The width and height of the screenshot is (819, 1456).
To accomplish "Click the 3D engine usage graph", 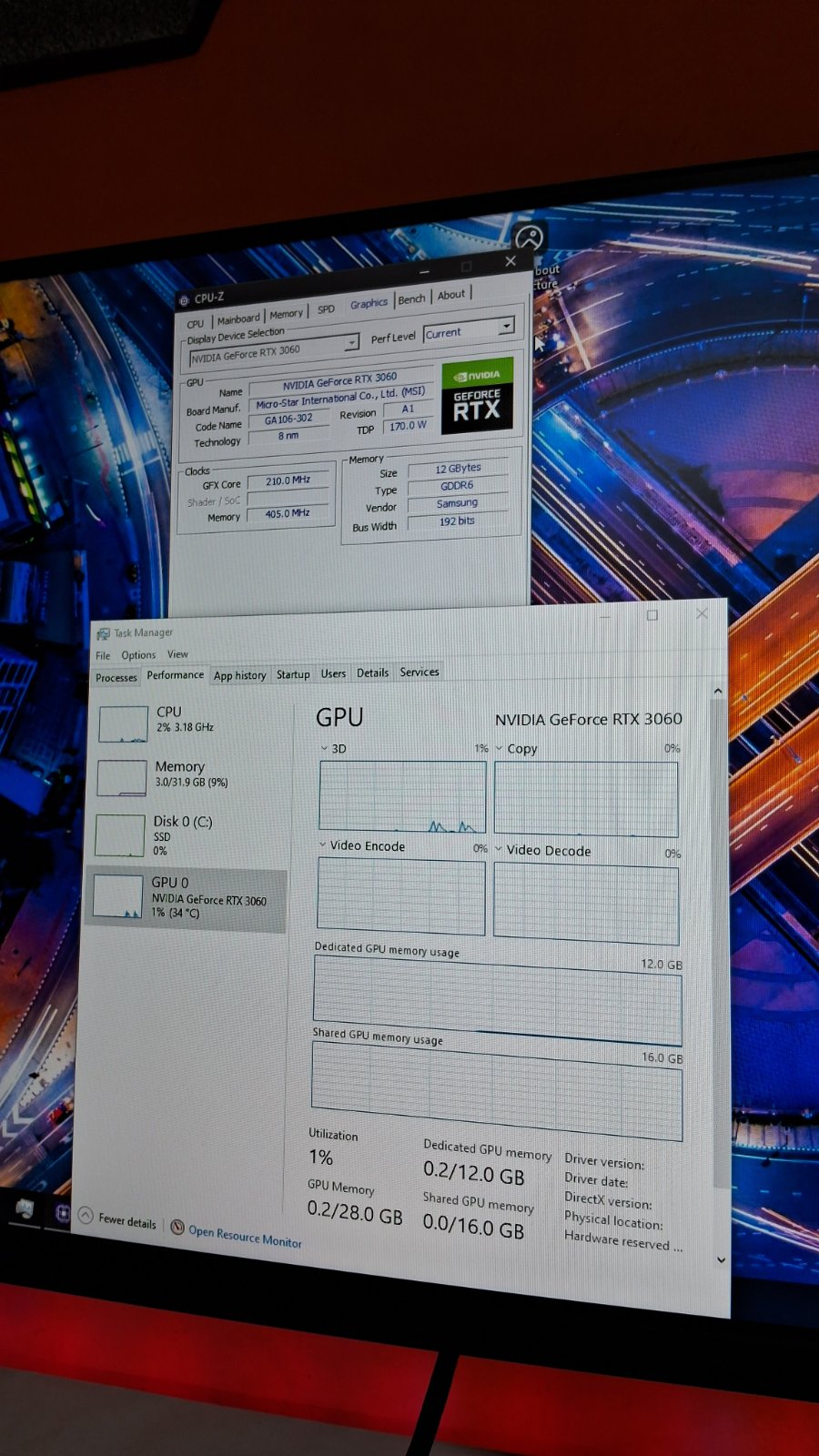I will pos(402,797).
